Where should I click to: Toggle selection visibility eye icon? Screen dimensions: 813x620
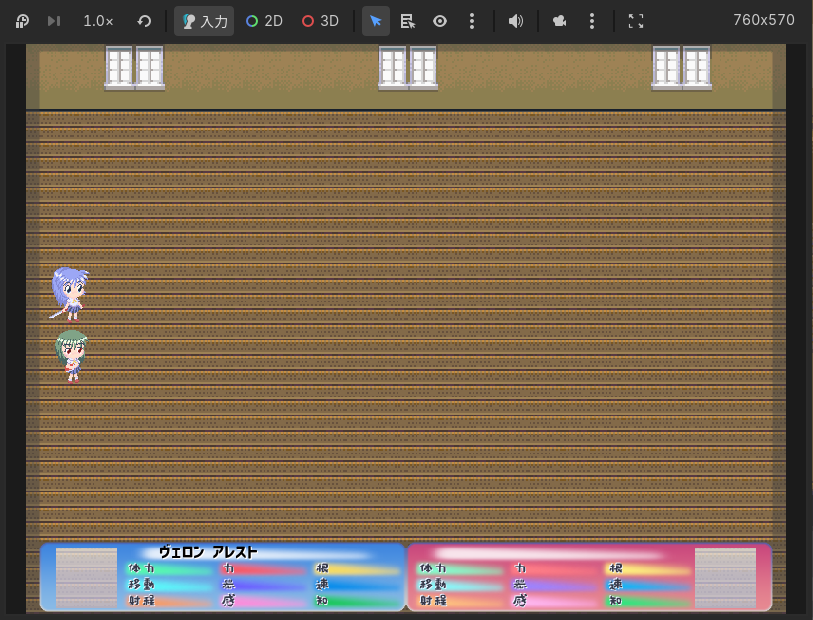point(440,21)
